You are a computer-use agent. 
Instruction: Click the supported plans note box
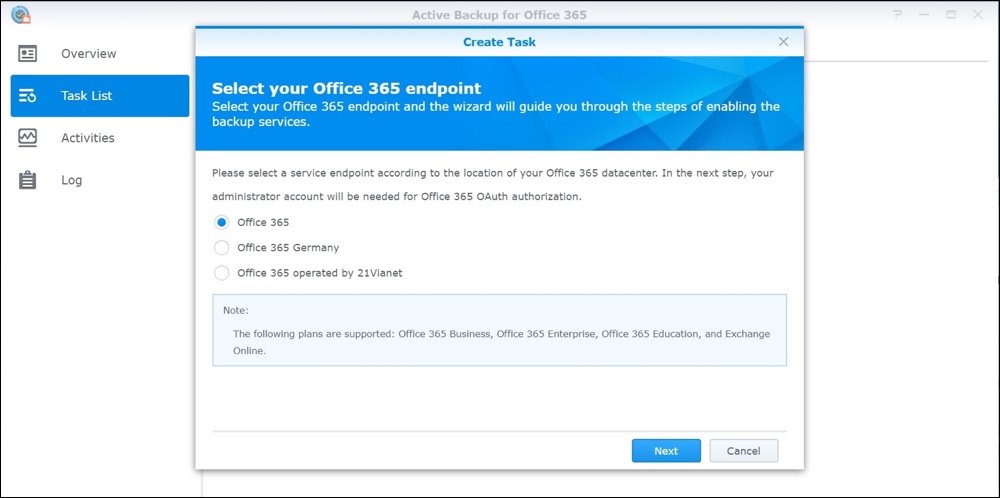point(499,330)
